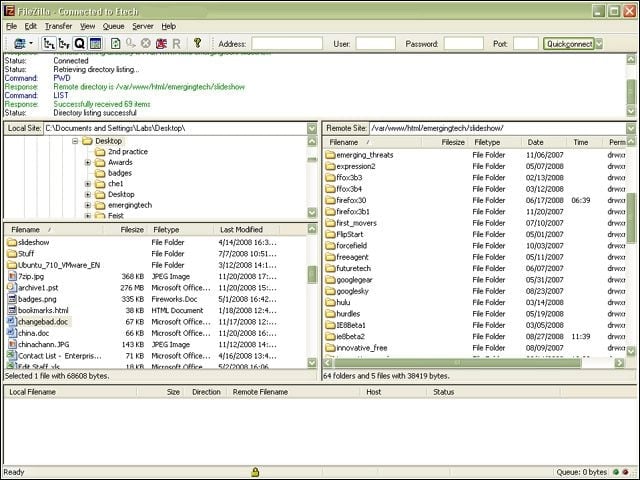Sort local files by Filename column
Viewport: 640px width, 480px height.
(x=53, y=230)
